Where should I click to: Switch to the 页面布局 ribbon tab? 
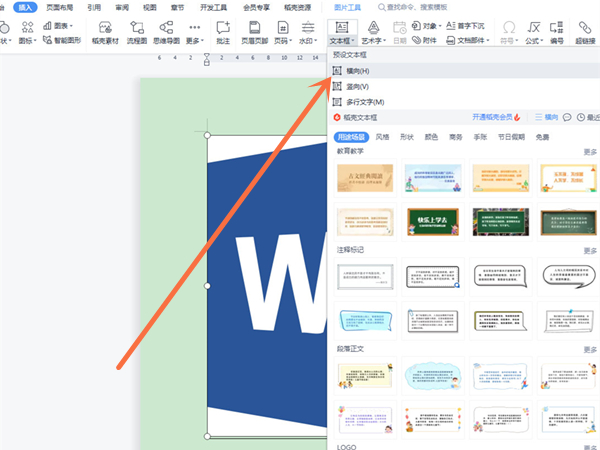(x=57, y=7)
